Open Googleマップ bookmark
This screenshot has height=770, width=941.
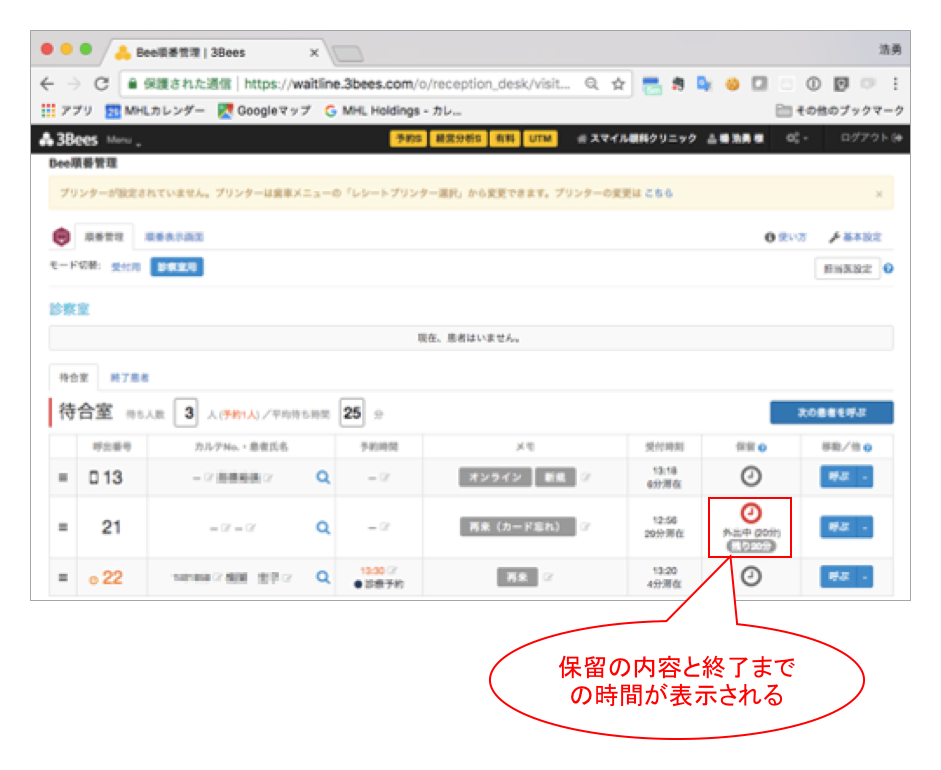click(264, 110)
